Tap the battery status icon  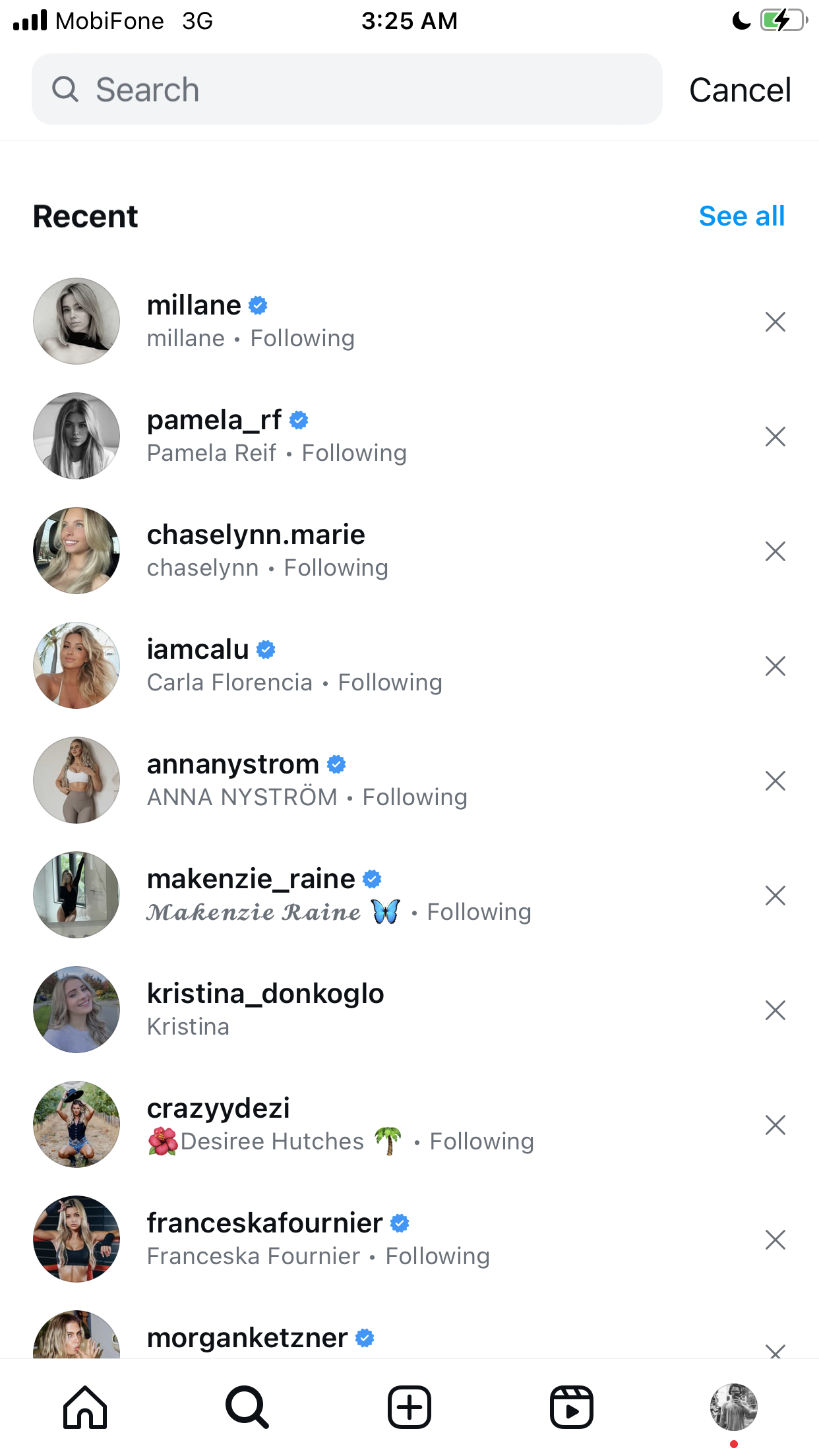(784, 20)
